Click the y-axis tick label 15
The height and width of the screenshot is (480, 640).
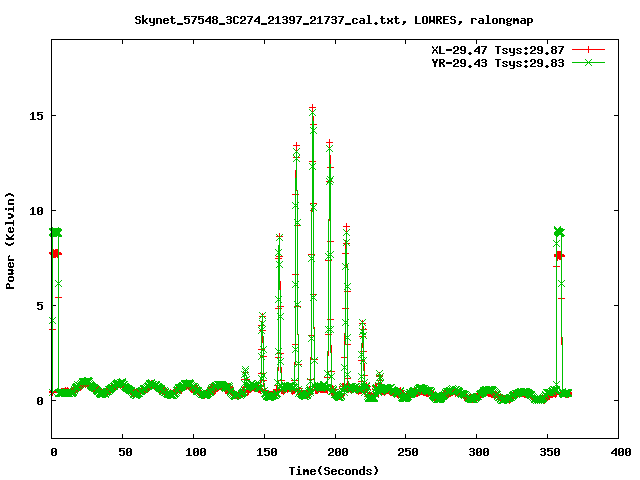[x=36, y=116]
